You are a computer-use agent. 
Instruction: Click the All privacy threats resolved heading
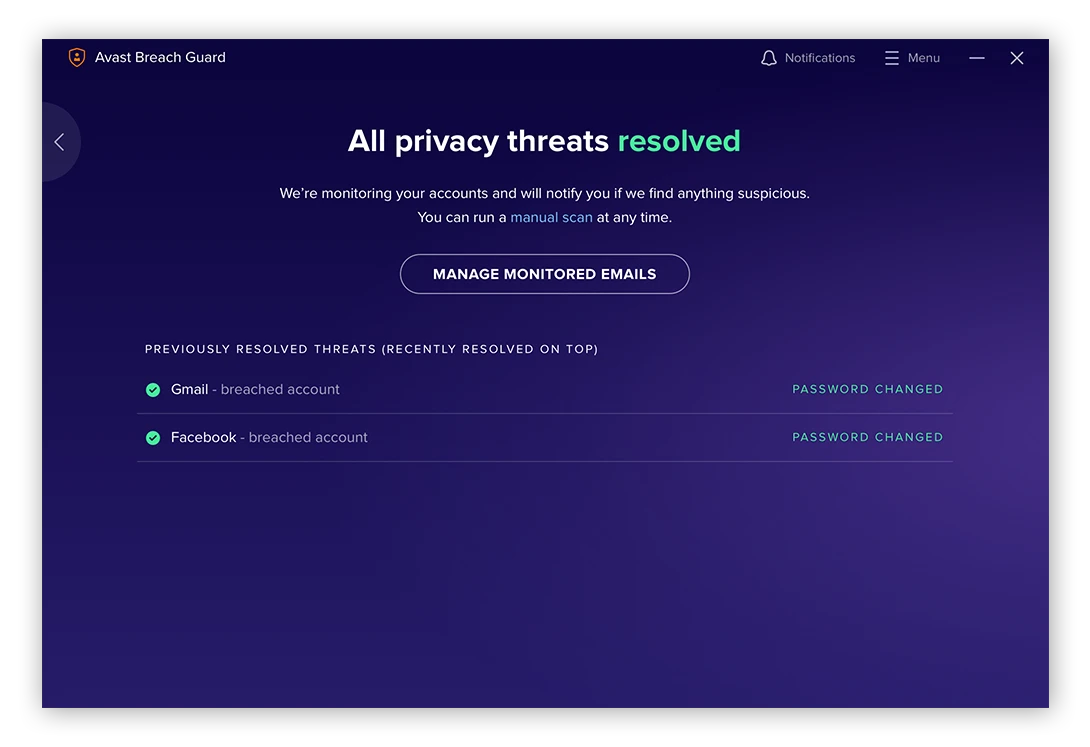[544, 140]
